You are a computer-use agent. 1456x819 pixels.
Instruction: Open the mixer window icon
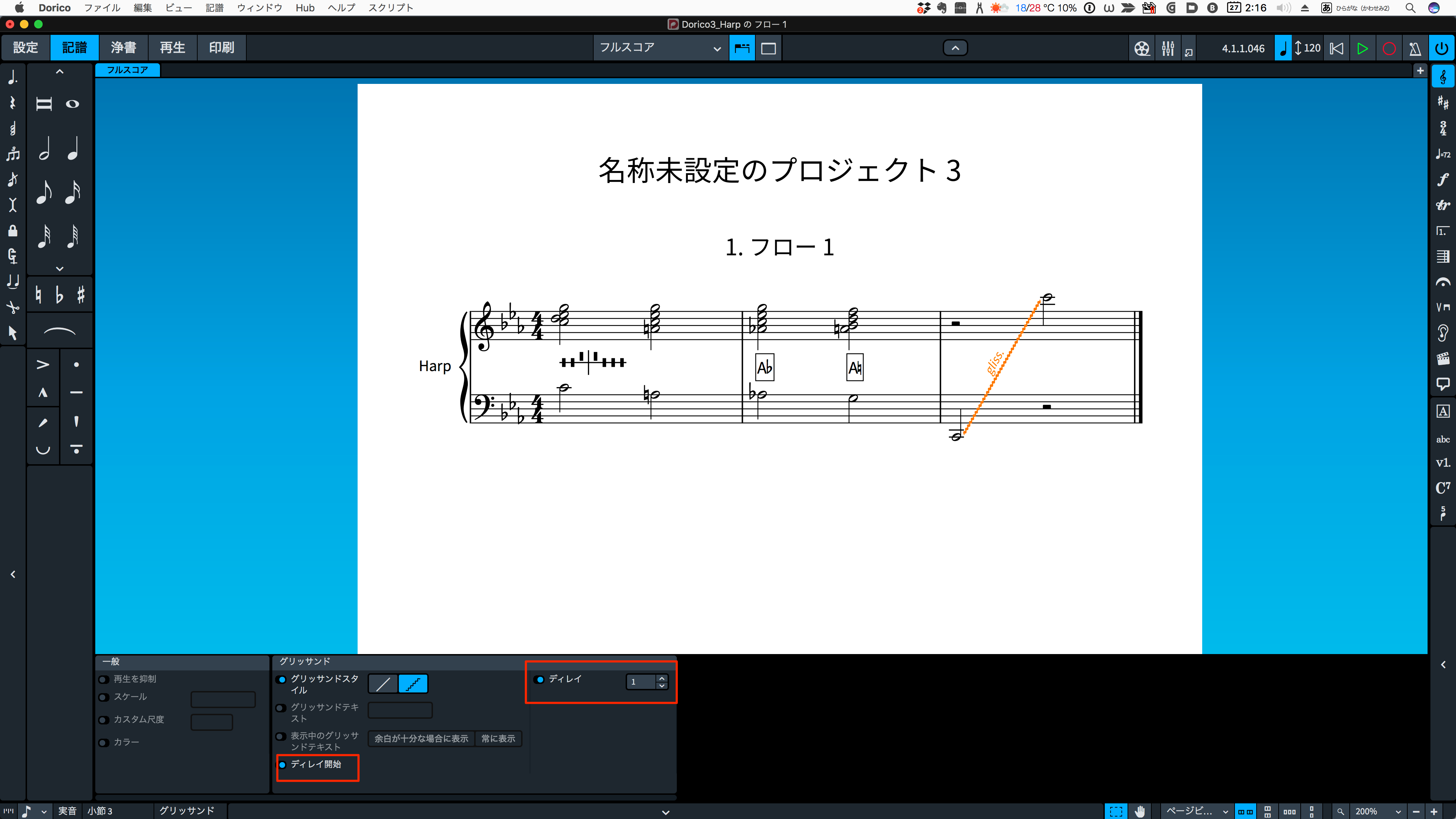[1168, 49]
